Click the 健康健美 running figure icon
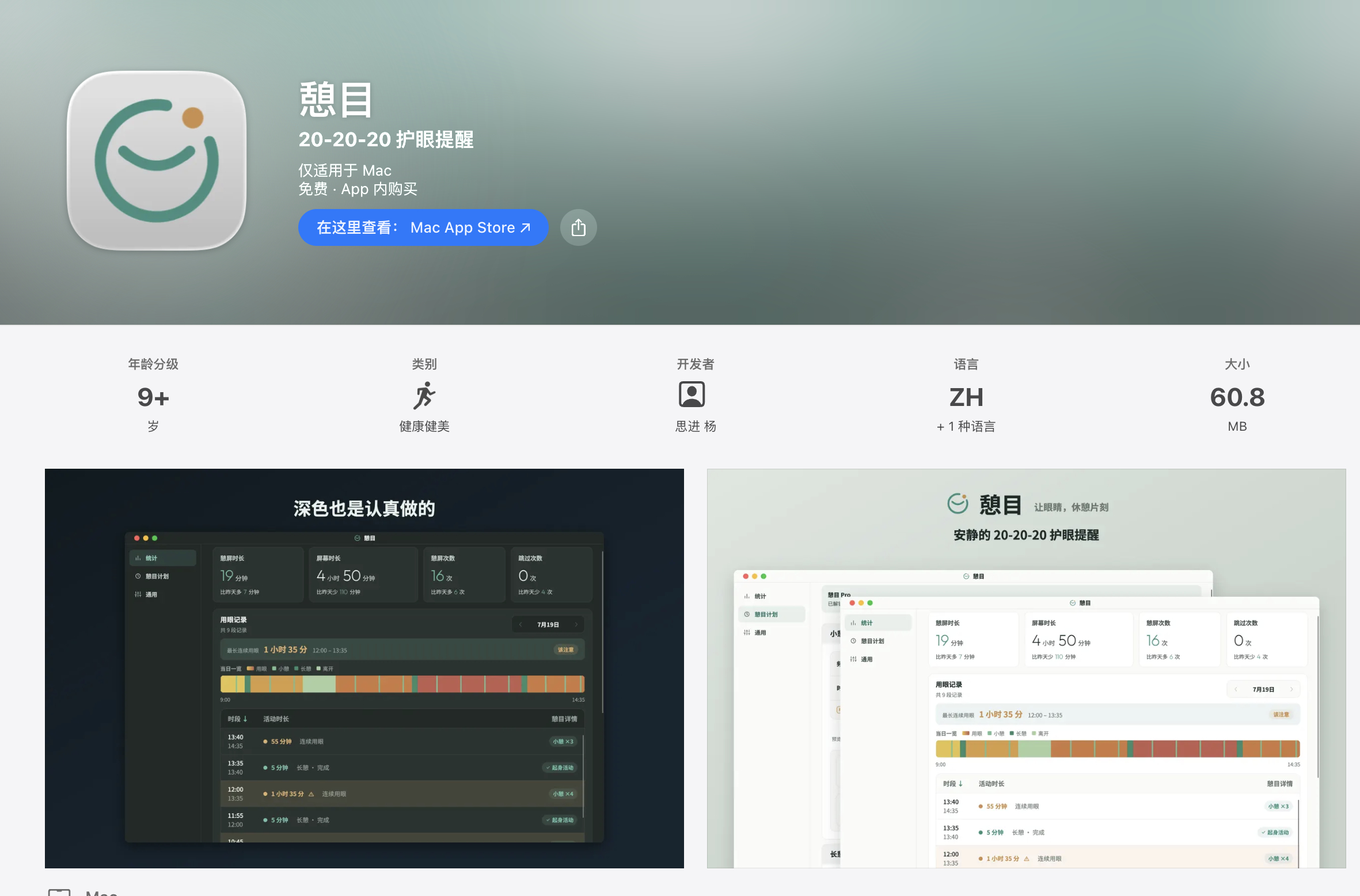1360x896 pixels. 424,396
